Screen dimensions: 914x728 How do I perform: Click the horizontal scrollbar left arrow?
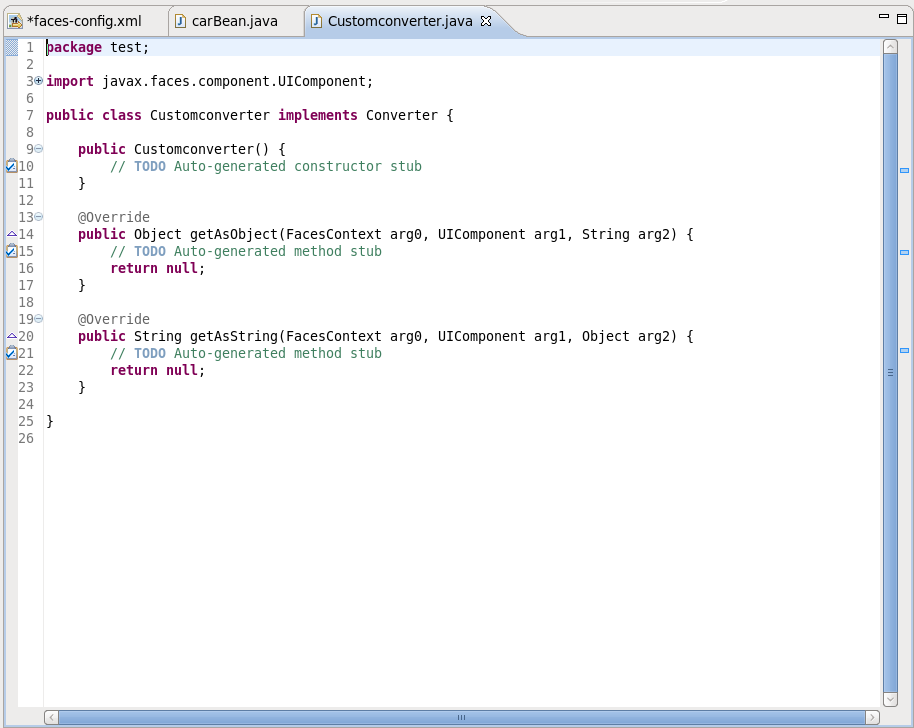(51, 717)
